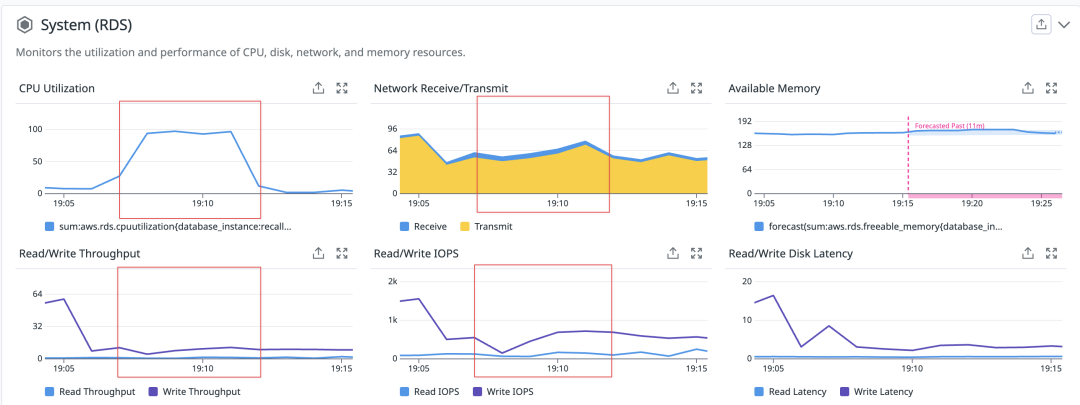This screenshot has height=405, width=1080.
Task: Click the Forecasted Past (11m) marker label
Action: [949, 126]
